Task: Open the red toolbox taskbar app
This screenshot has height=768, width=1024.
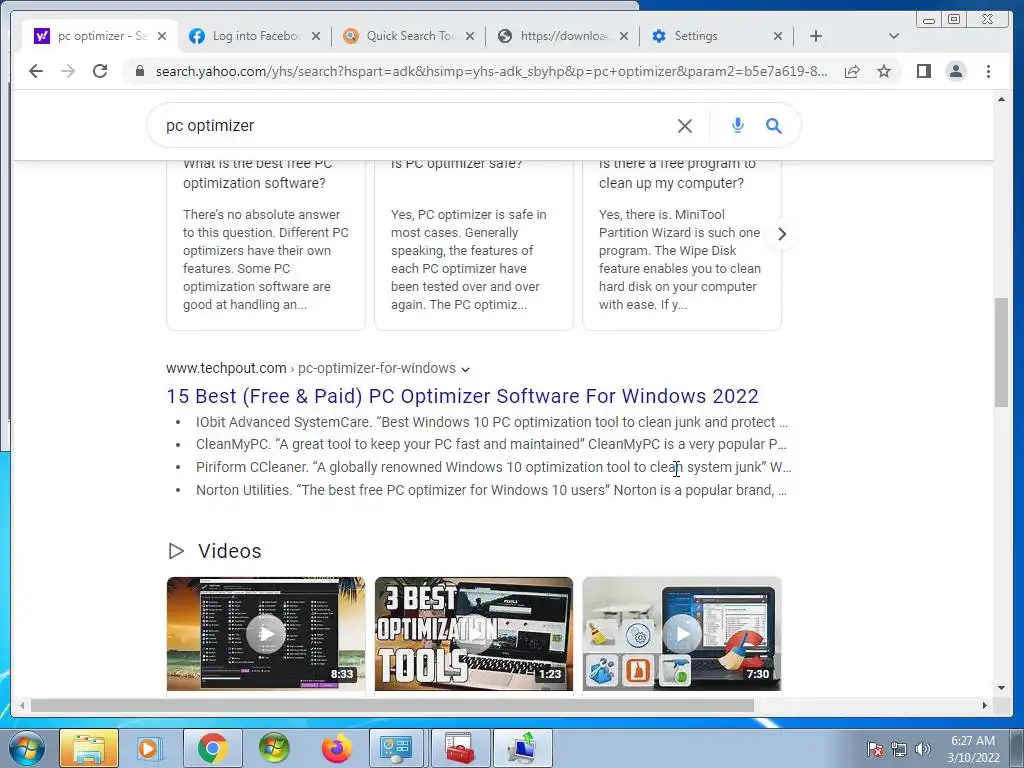Action: point(459,748)
